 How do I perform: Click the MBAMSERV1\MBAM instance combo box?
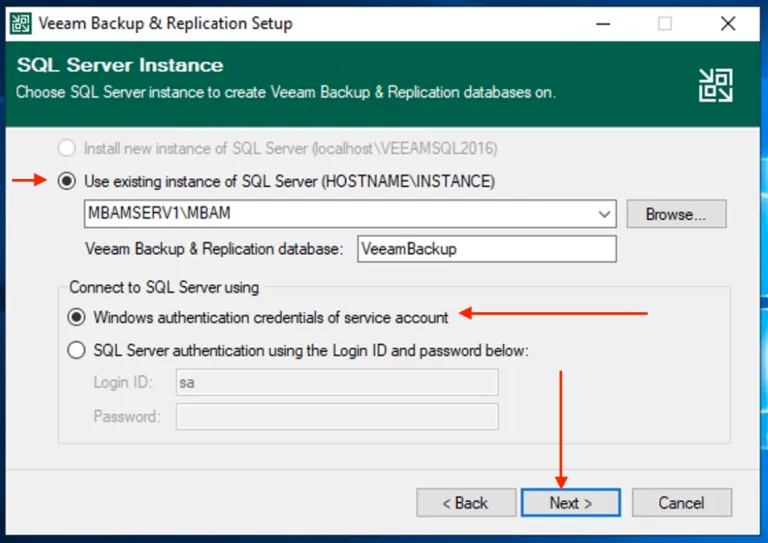click(350, 213)
